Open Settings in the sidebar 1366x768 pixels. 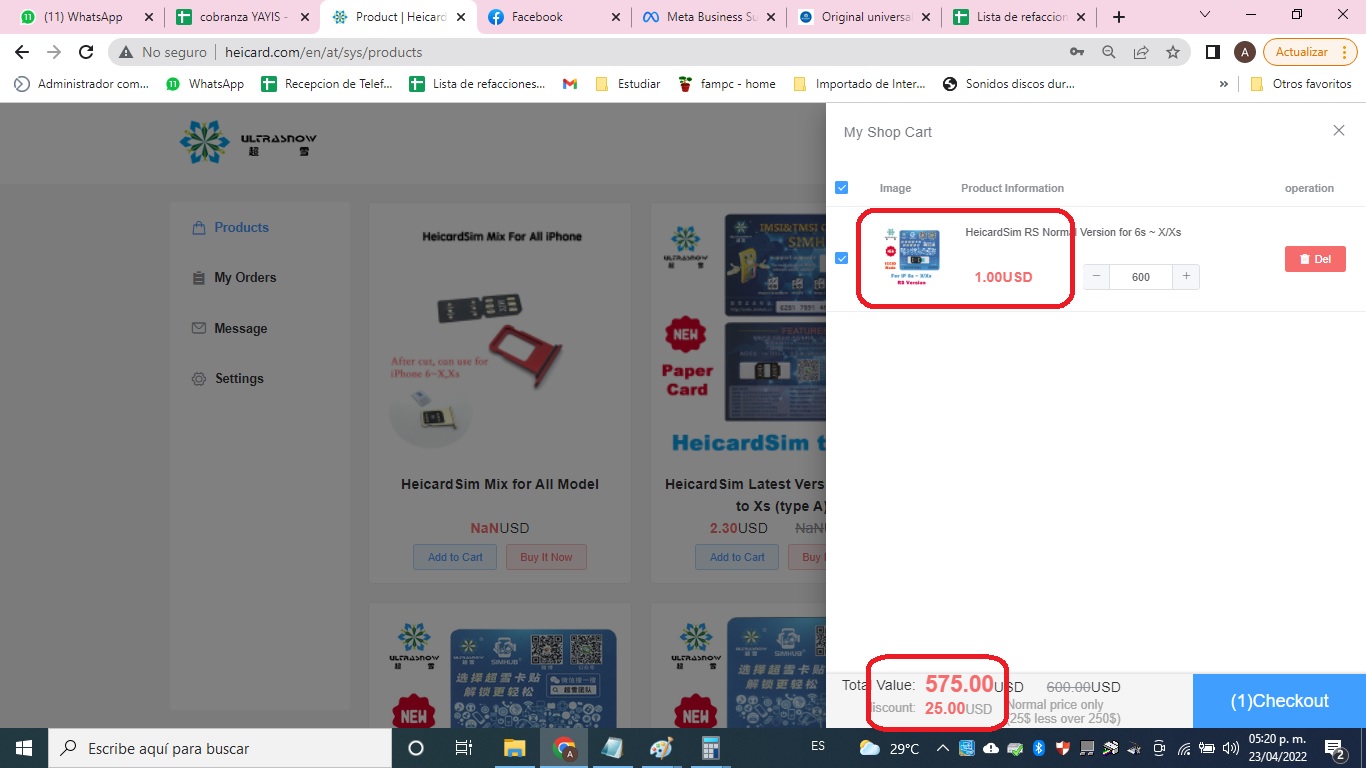(227, 378)
